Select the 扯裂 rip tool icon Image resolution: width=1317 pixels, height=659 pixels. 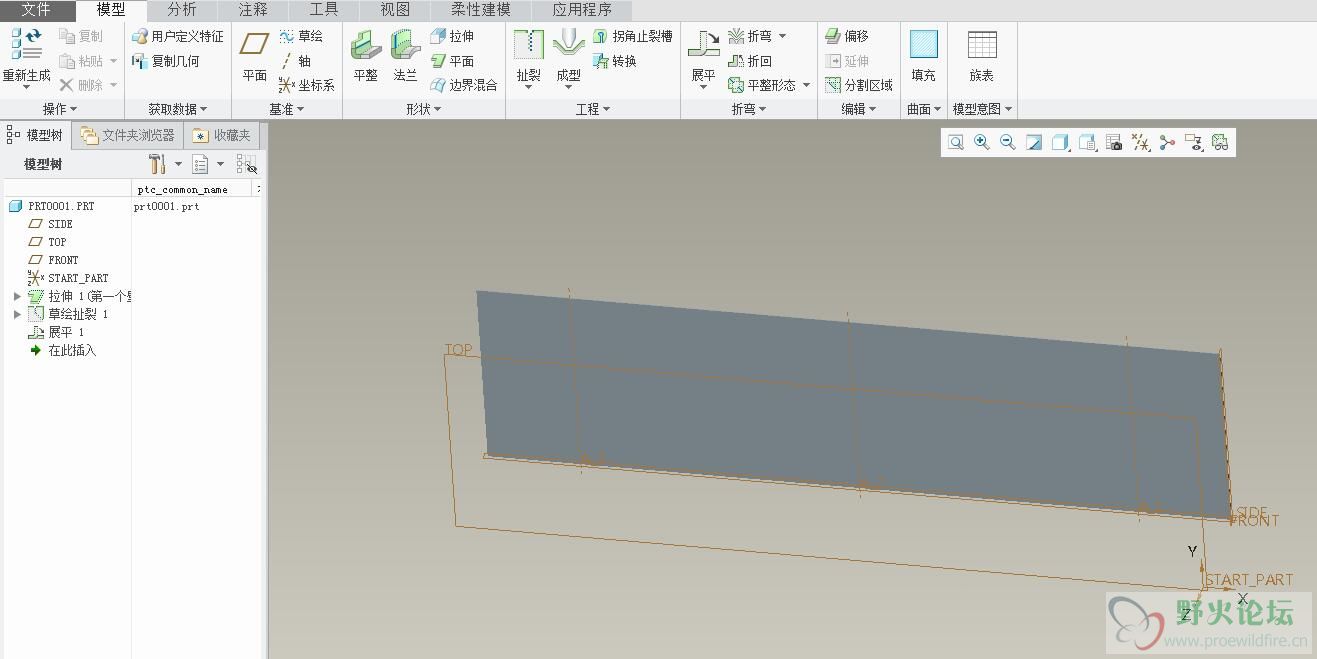point(528,45)
